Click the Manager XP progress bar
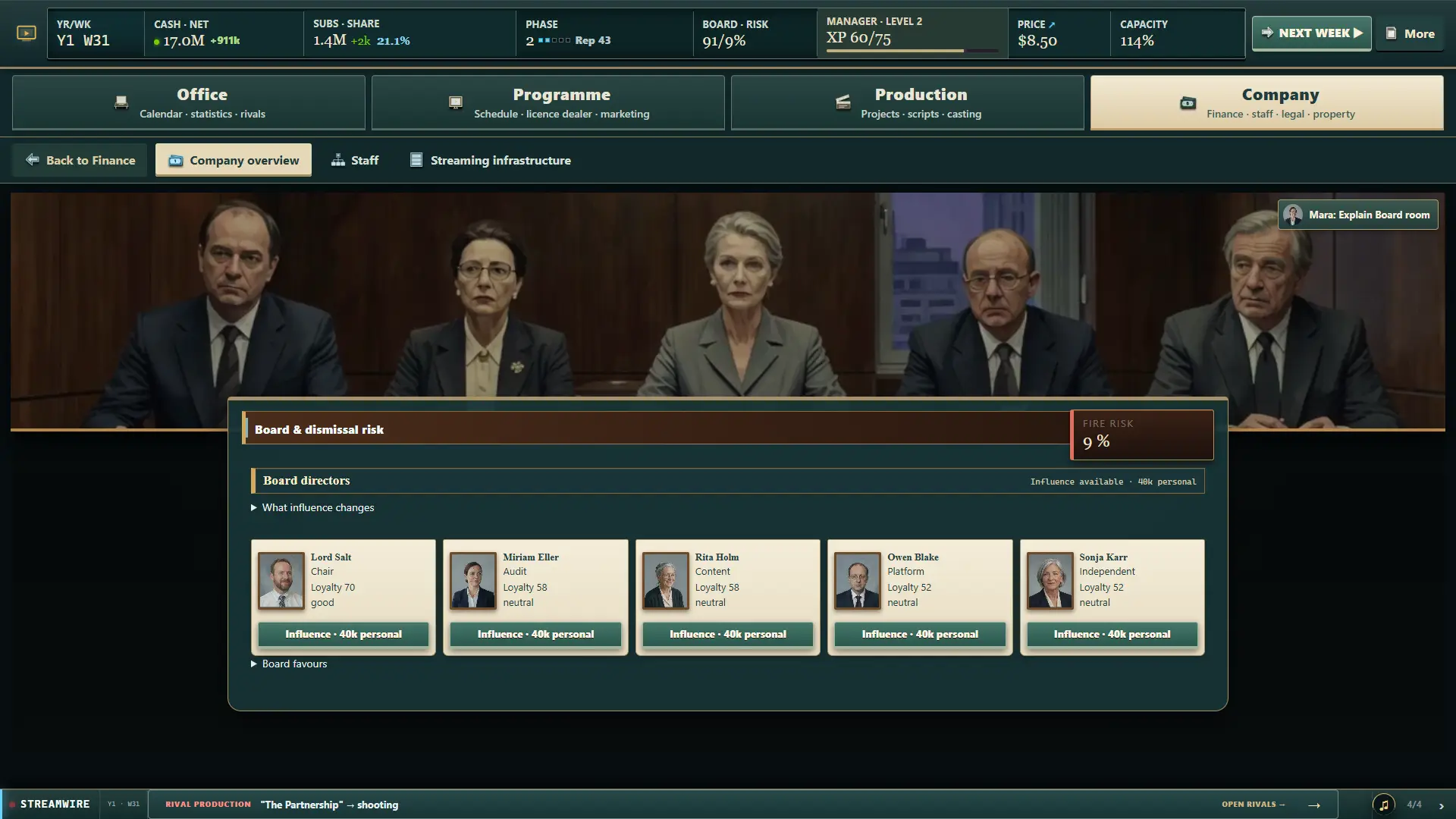The height and width of the screenshot is (819, 1456). pyautogui.click(x=912, y=51)
